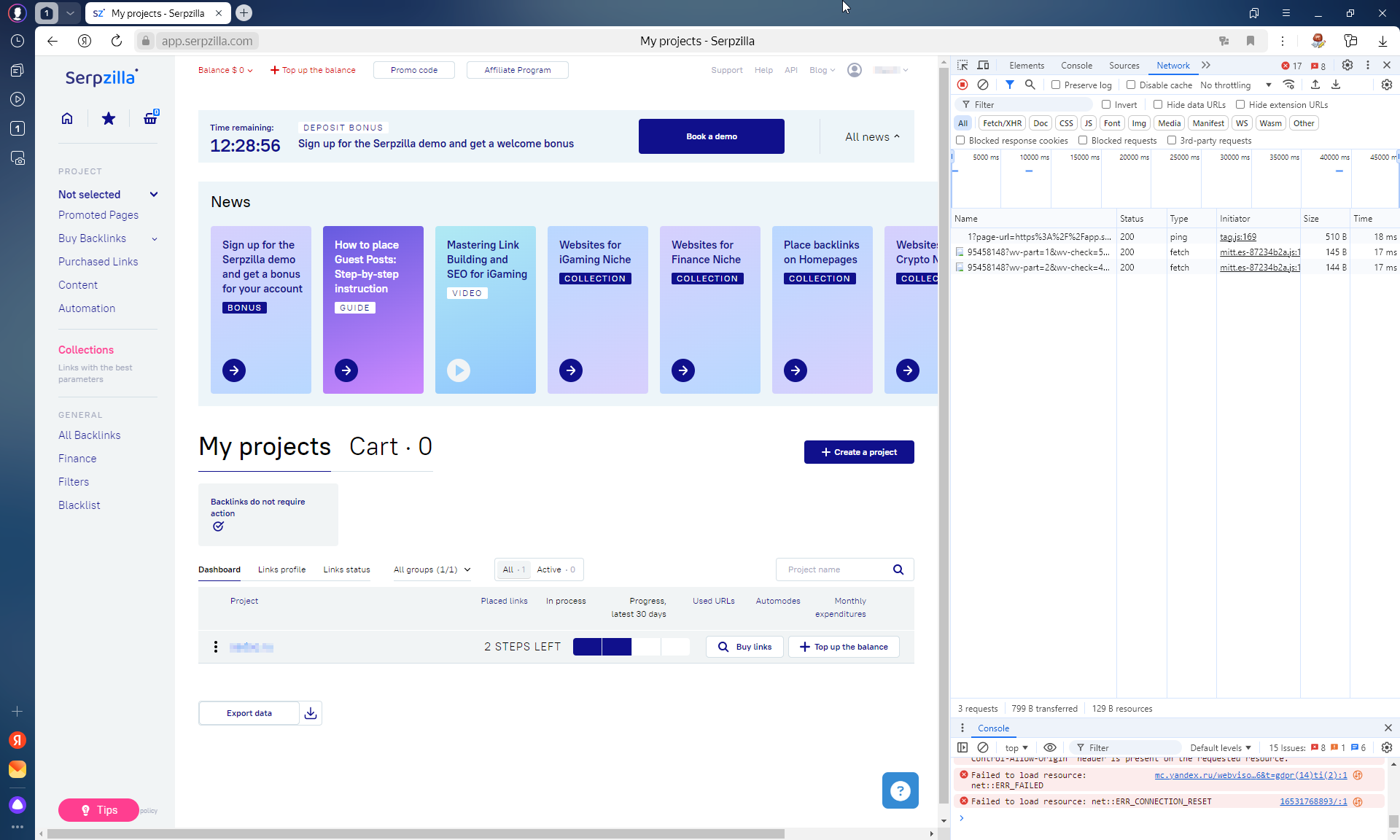This screenshot has height=840, width=1400.
Task: Open the Promoted Pages sidebar link
Action: click(98, 215)
